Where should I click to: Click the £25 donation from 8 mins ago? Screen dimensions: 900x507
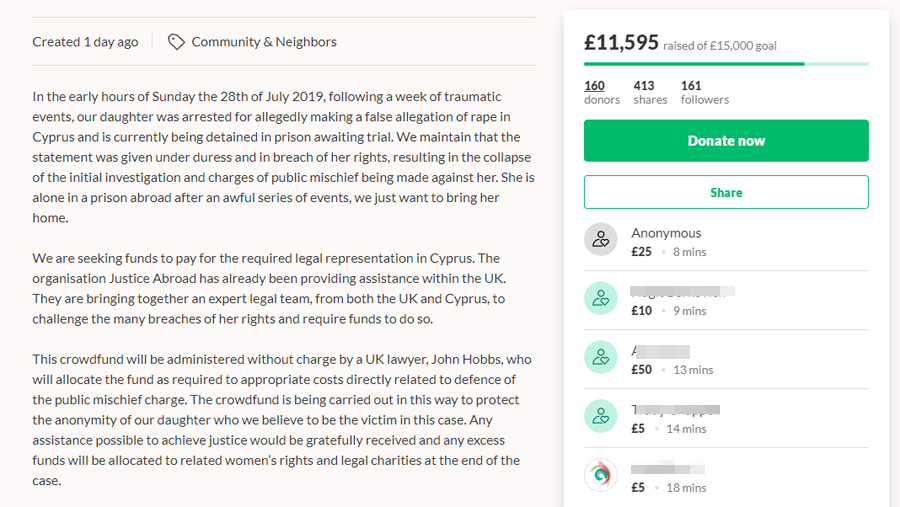[669, 252]
